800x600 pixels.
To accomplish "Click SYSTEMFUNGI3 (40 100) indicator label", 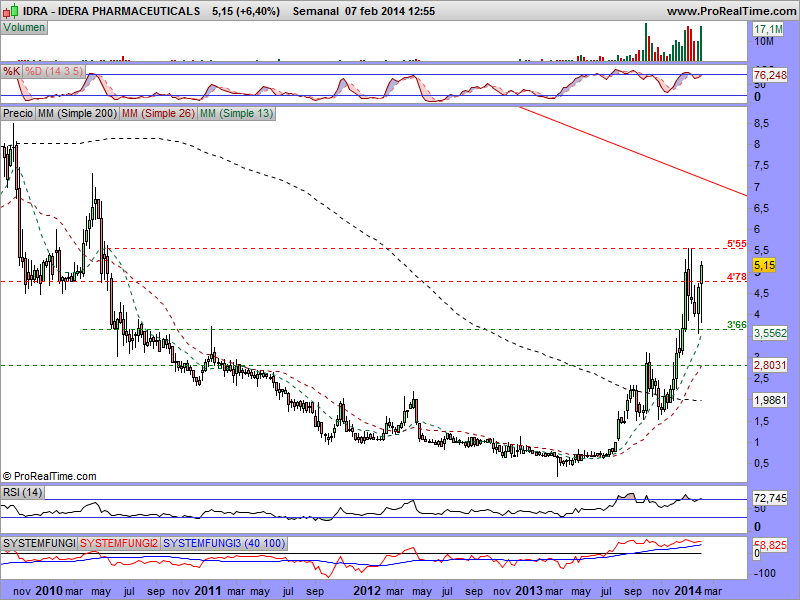I will tap(224, 543).
